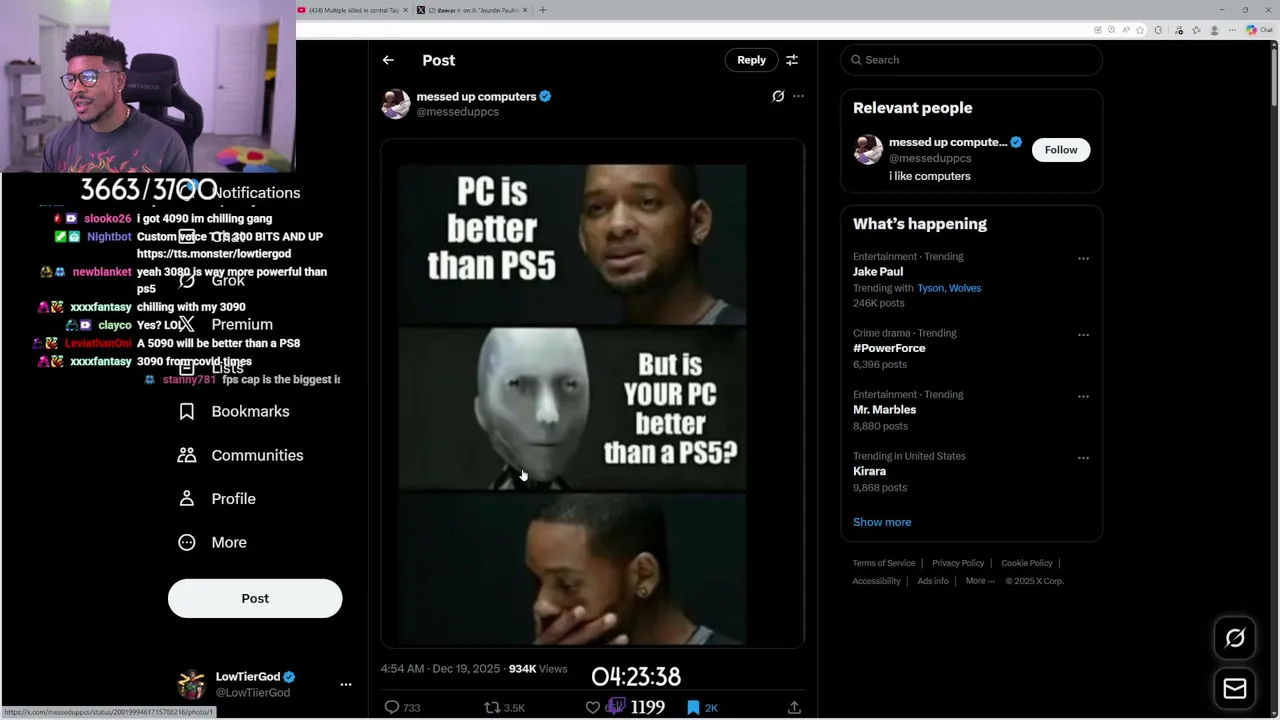Click the @messeduppcs handle under author name

tap(457, 112)
